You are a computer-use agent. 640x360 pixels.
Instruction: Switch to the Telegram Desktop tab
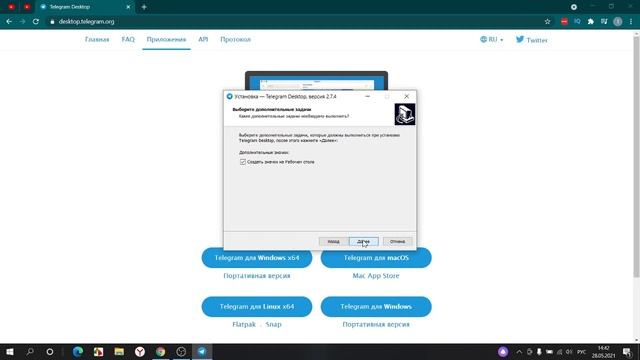click(85, 7)
